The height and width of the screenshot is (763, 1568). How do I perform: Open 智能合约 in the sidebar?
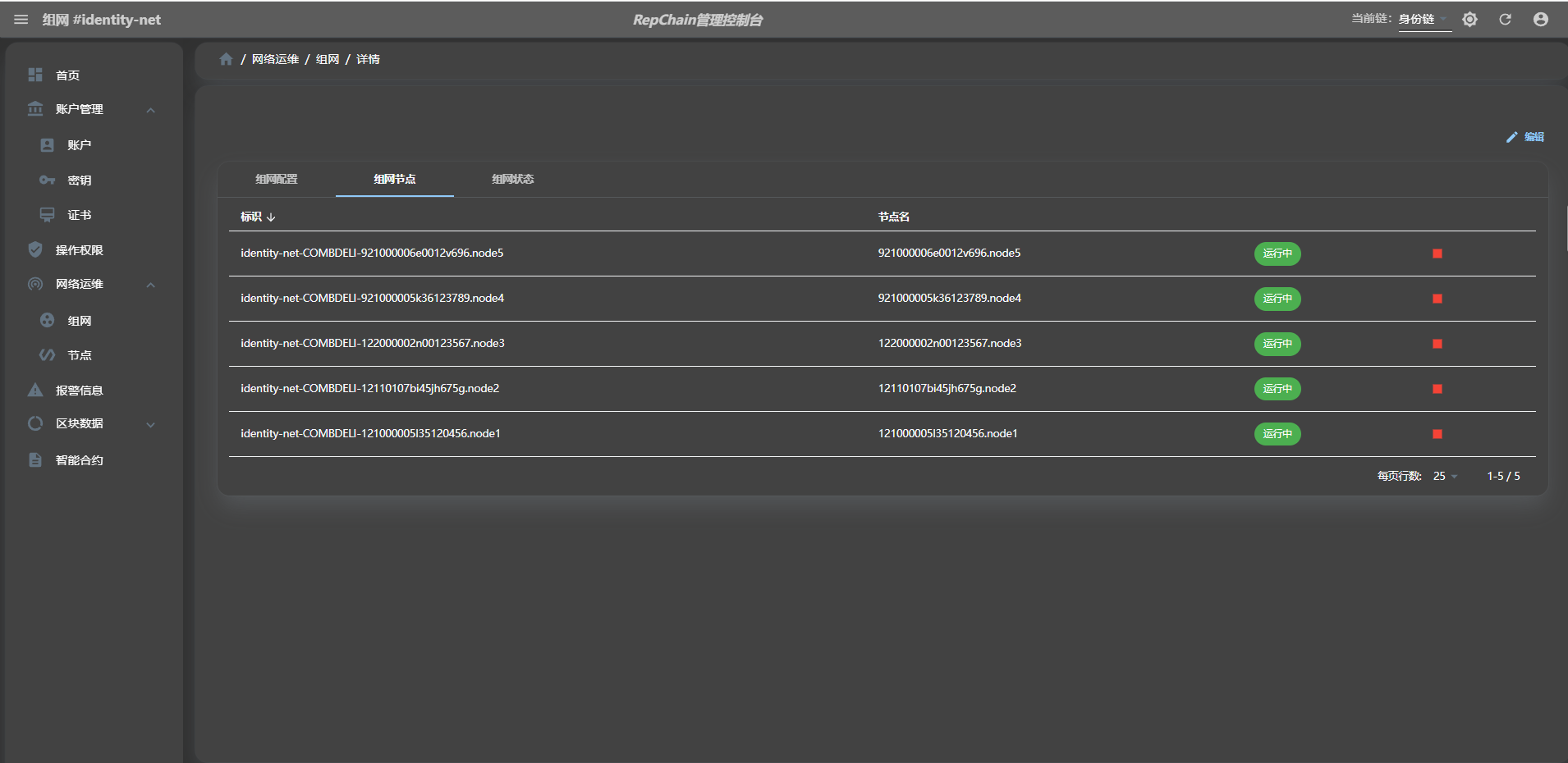(x=79, y=460)
